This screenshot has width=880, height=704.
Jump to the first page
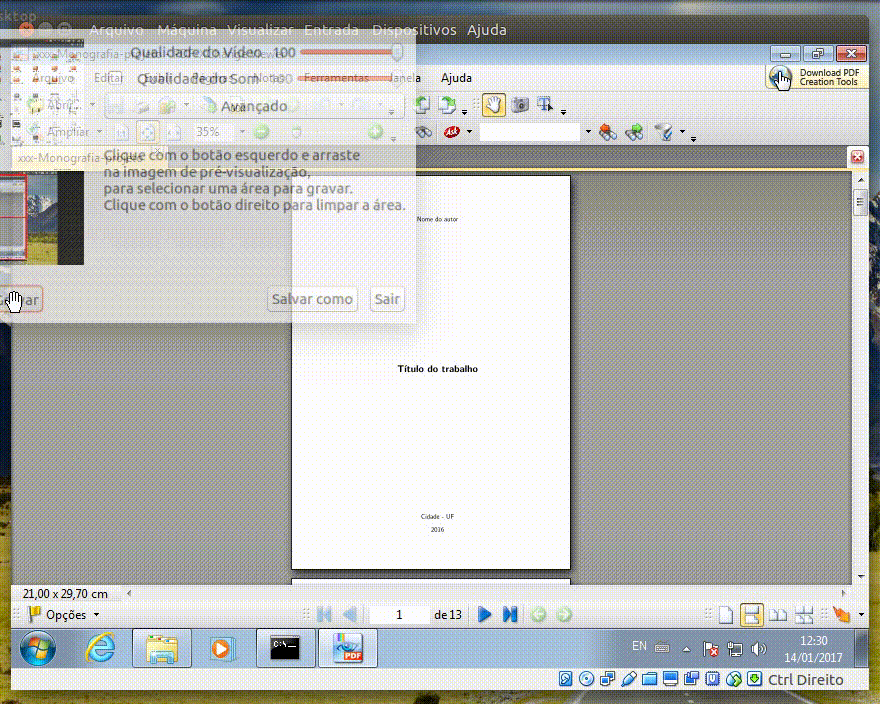pyautogui.click(x=324, y=614)
